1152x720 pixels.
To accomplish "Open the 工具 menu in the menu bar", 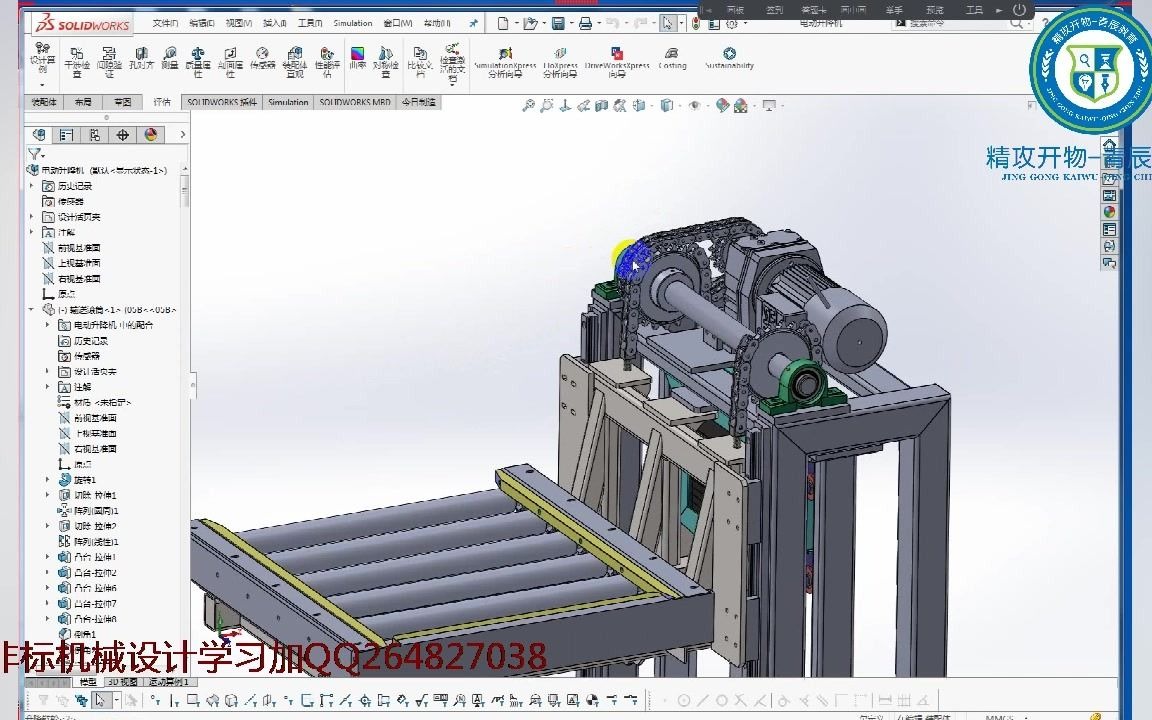I will (x=313, y=22).
